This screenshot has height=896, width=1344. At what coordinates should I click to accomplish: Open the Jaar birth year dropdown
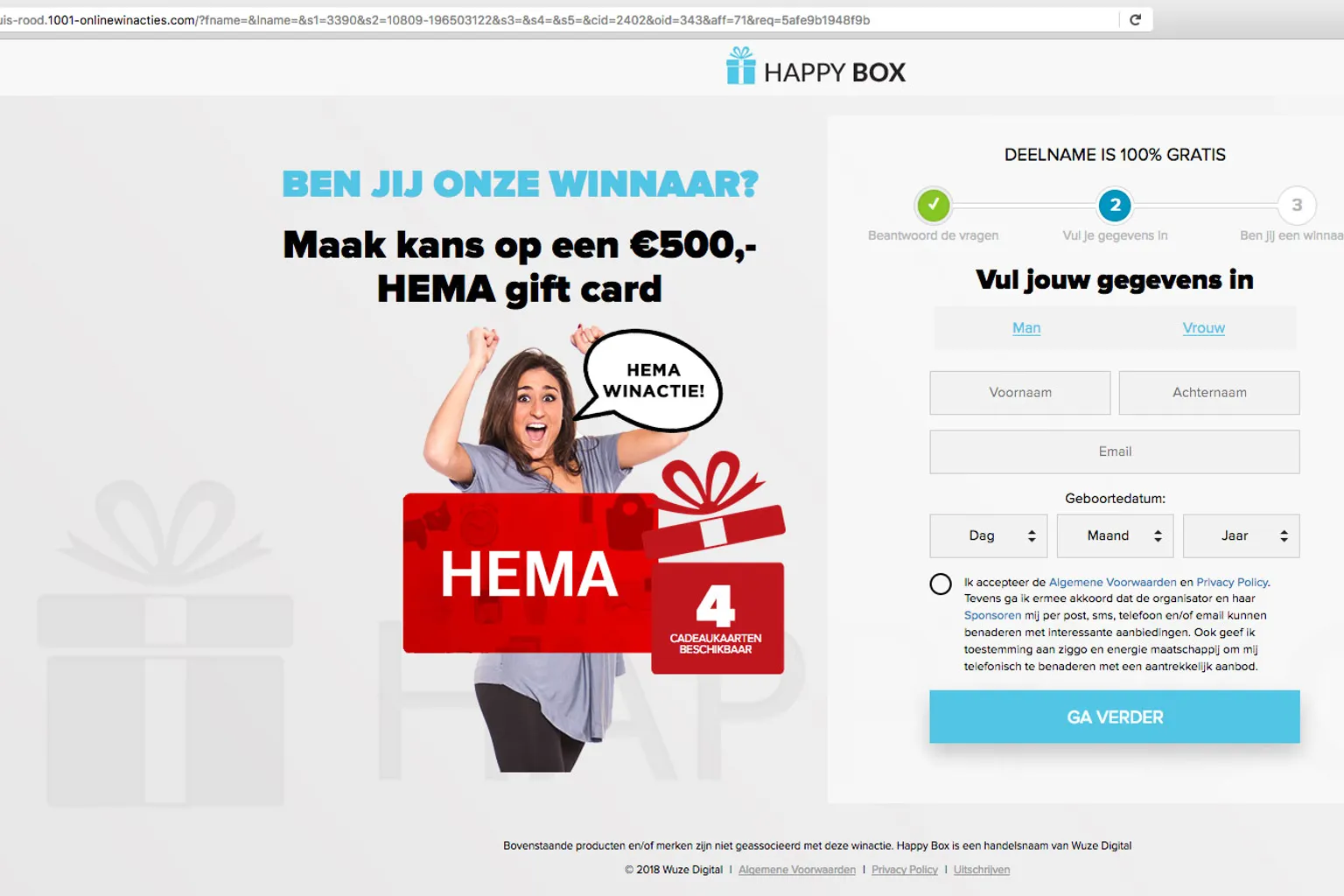1241,535
